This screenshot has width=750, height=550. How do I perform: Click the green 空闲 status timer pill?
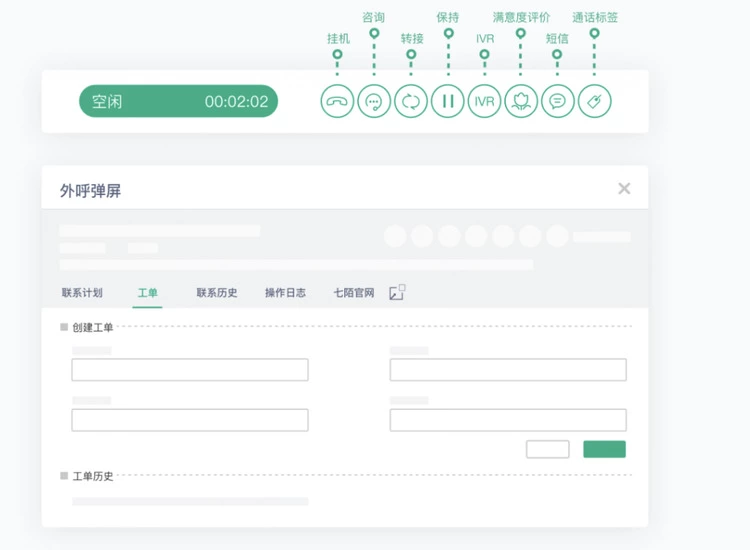point(179,101)
